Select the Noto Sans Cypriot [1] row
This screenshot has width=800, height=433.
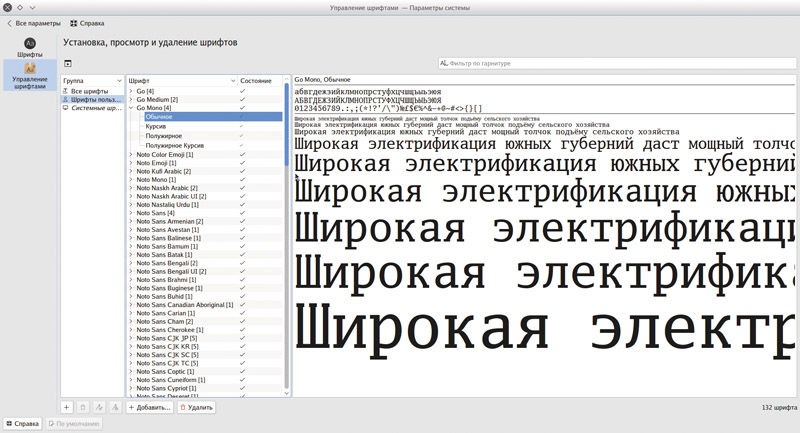[x=205, y=388]
